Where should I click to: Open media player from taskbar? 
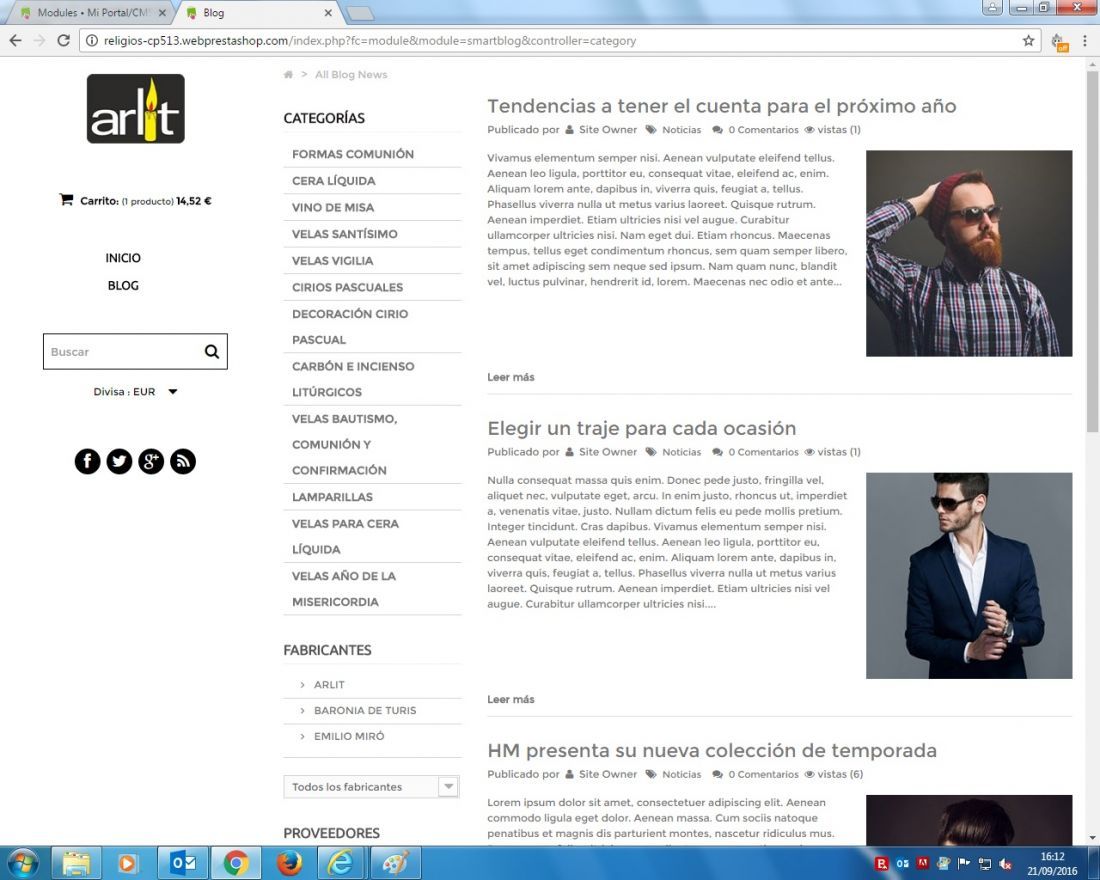(x=128, y=862)
